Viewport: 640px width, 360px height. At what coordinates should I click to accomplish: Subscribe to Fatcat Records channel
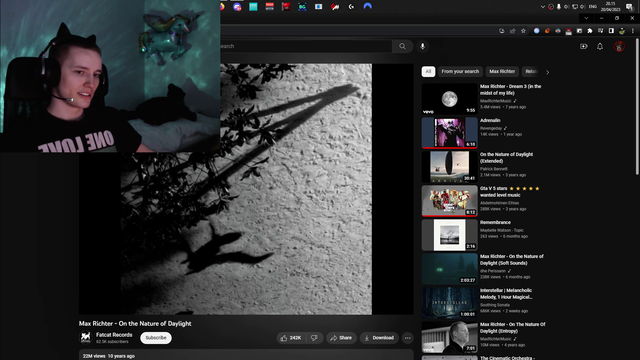coord(156,338)
